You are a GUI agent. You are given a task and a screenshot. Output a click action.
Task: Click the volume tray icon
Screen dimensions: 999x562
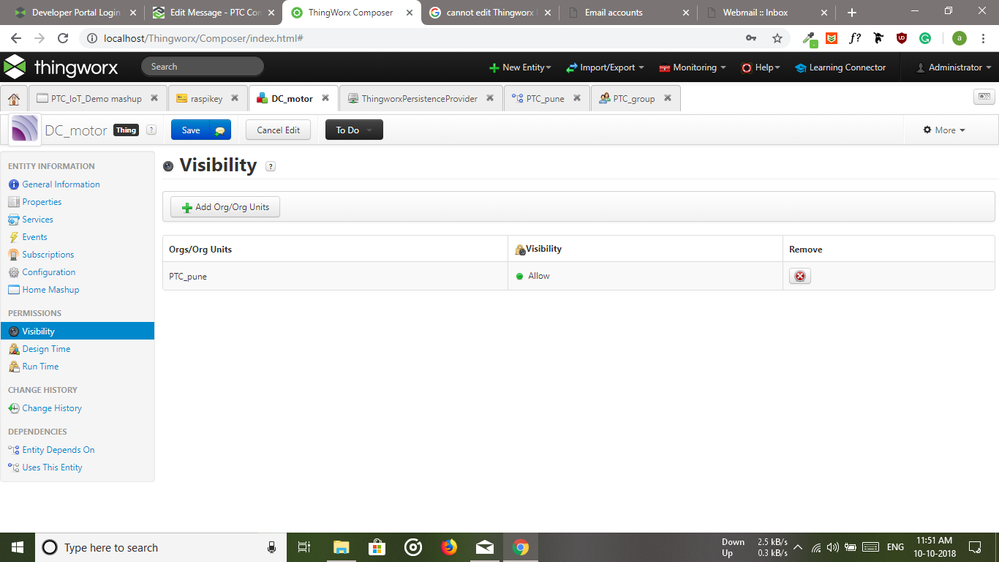pyautogui.click(x=833, y=547)
